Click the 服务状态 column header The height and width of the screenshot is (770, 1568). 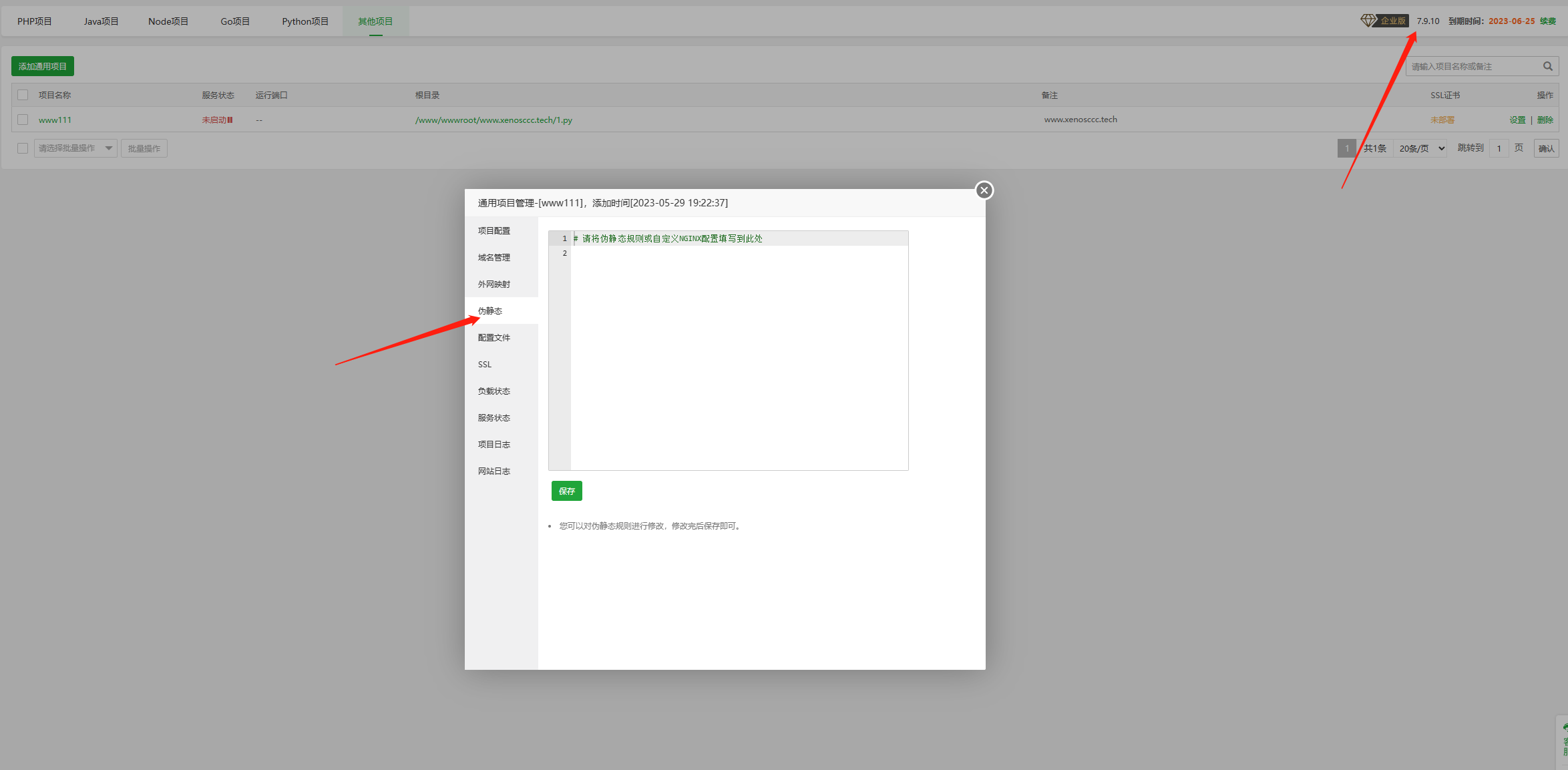pos(218,95)
